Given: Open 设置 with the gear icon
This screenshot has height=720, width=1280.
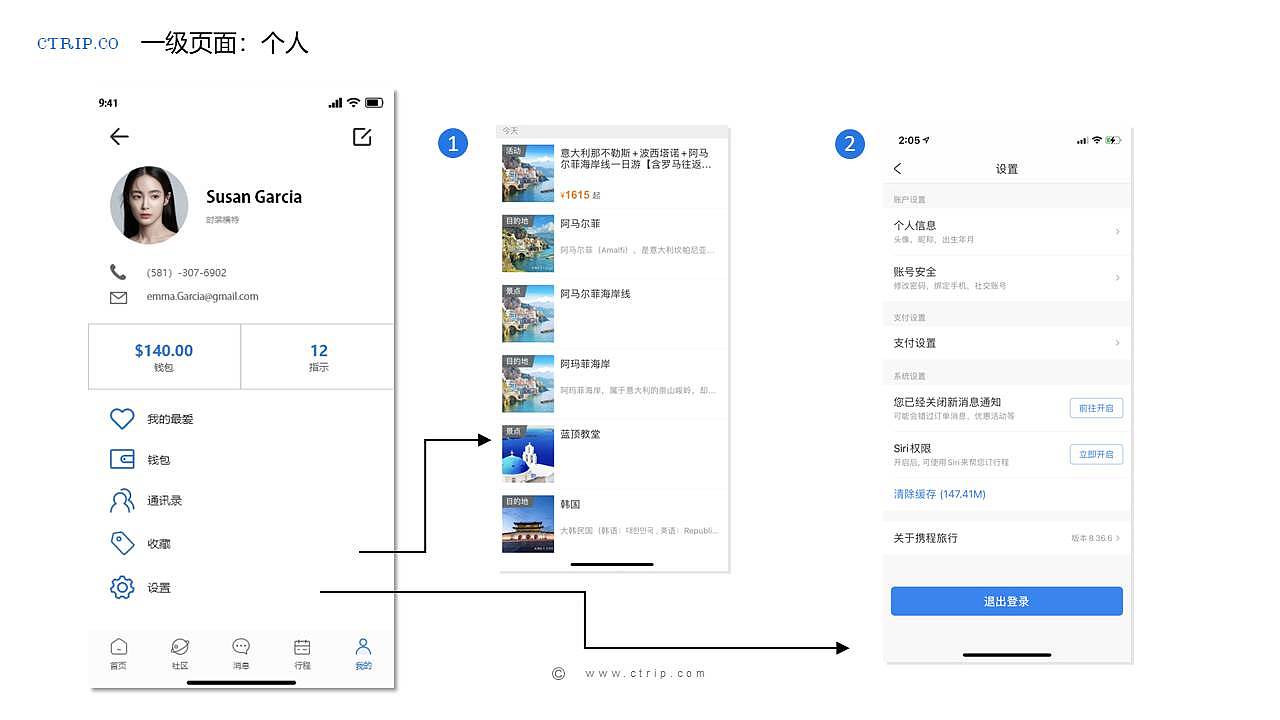Looking at the screenshot, I should [122, 588].
